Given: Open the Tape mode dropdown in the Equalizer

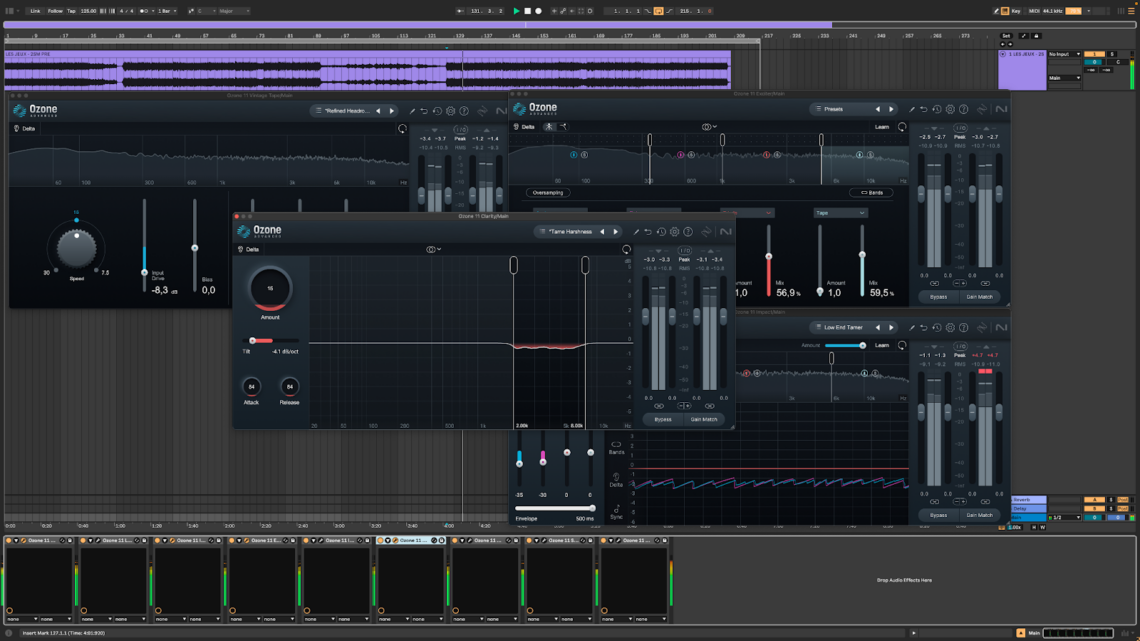Looking at the screenshot, I should 840,213.
